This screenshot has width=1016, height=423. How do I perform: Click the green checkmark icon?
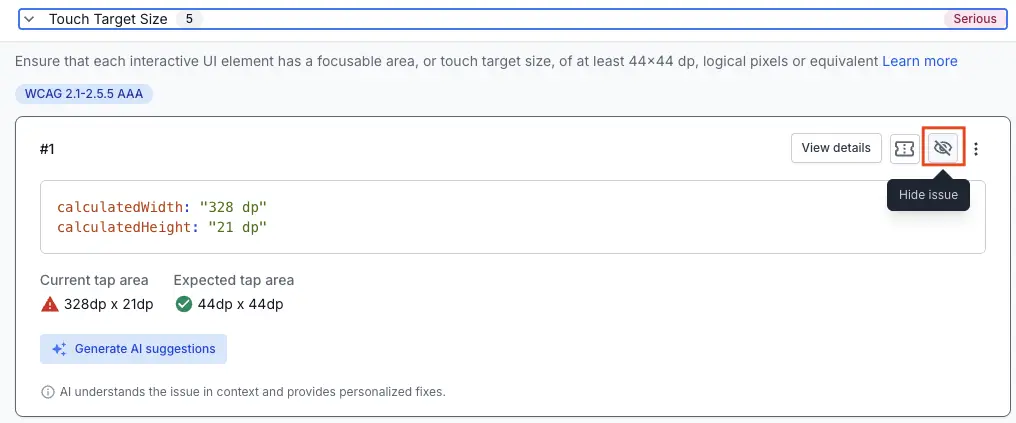tap(183, 304)
